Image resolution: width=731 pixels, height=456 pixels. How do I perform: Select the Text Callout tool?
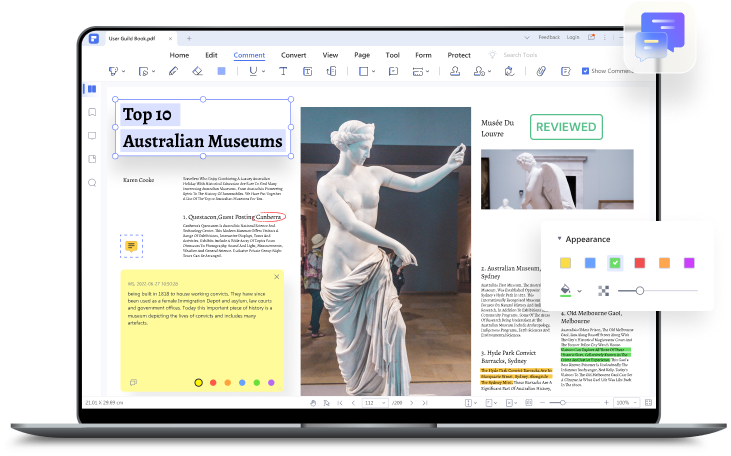pyautogui.click(x=331, y=71)
